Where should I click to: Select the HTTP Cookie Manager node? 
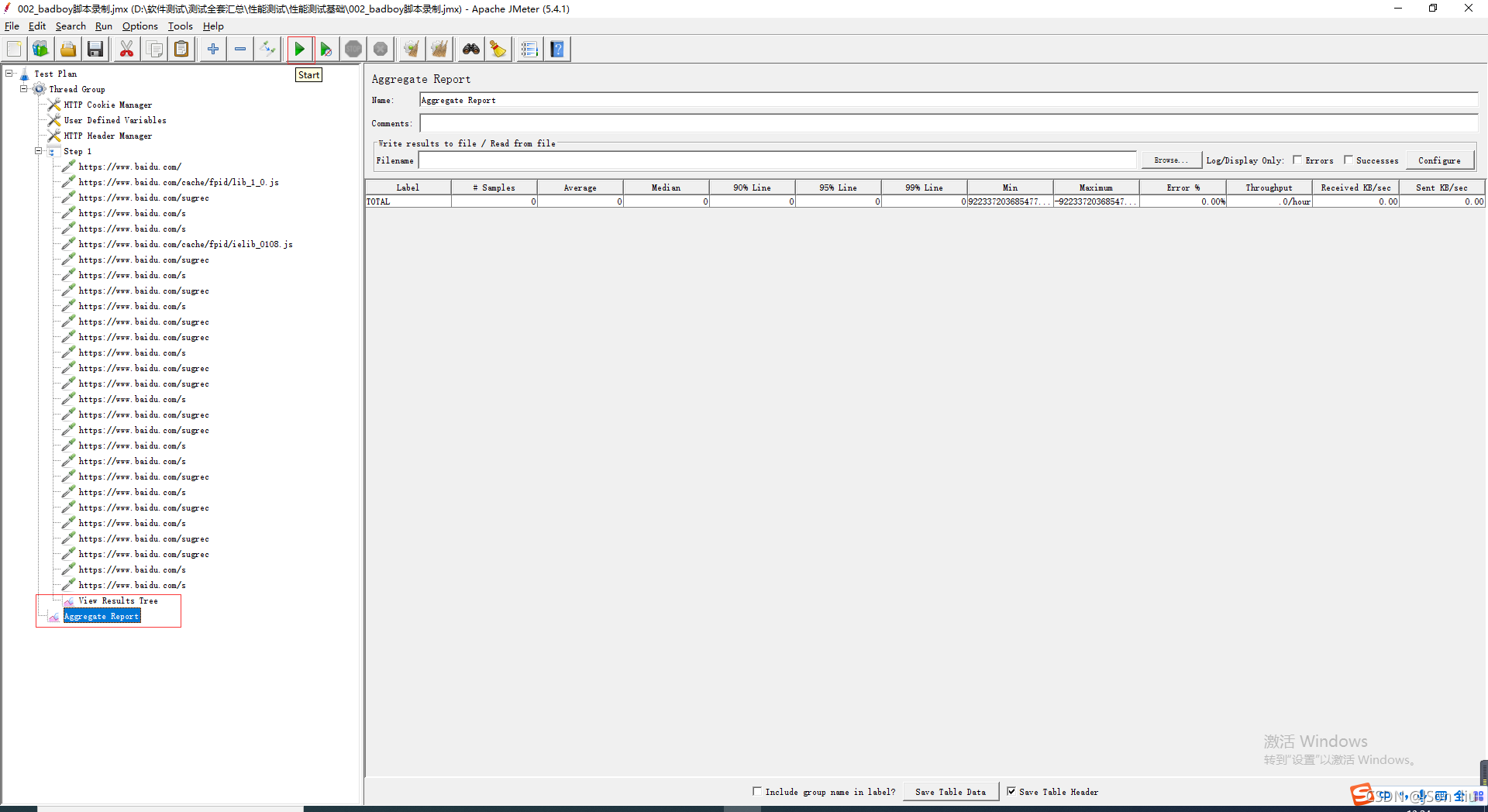108,105
